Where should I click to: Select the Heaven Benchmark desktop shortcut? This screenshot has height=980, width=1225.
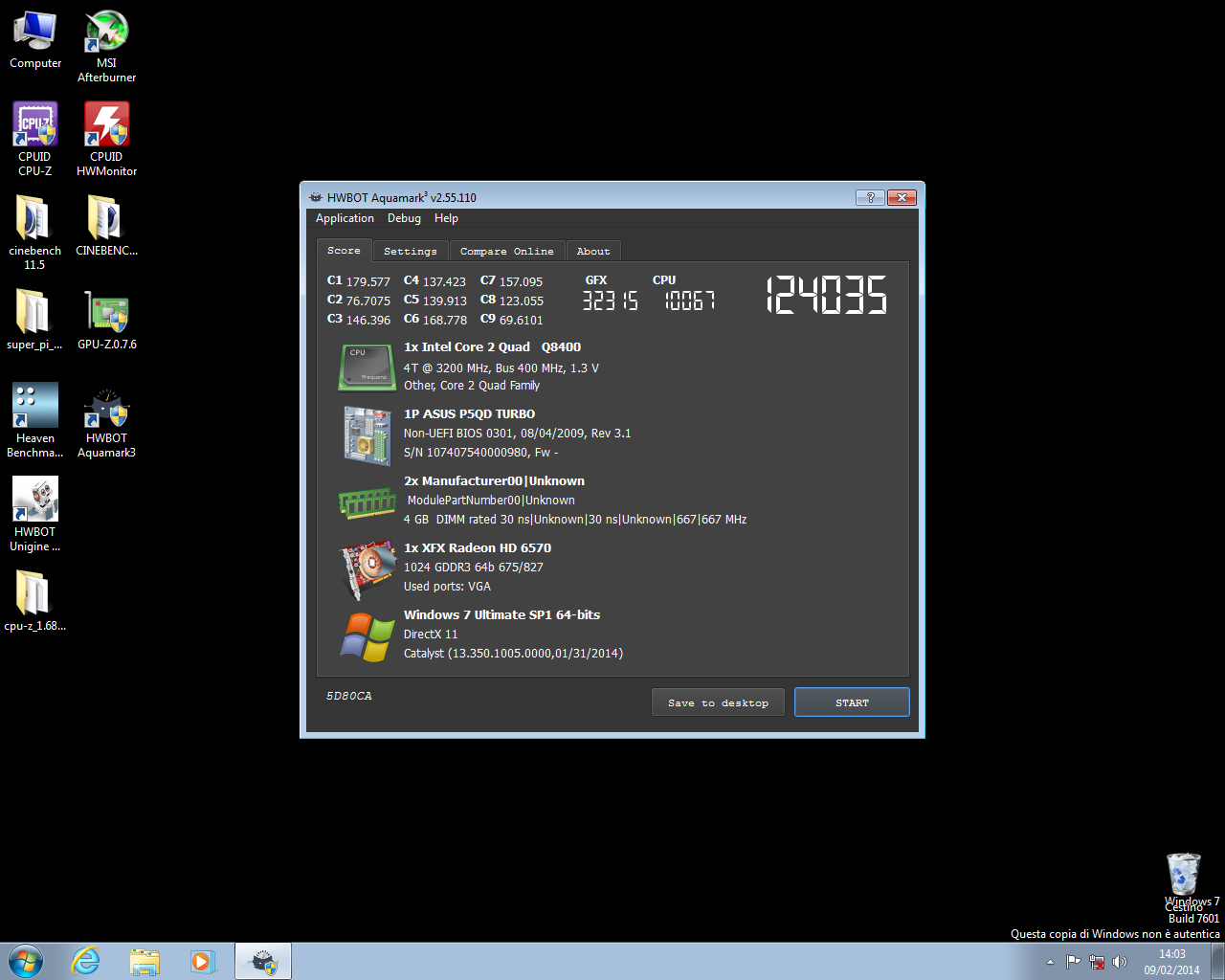point(35,420)
